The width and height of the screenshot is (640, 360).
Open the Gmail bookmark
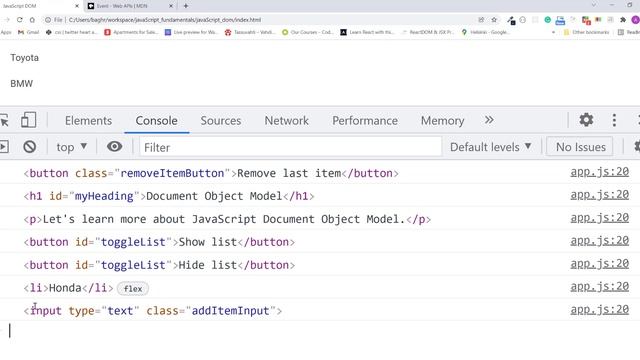pos(29,32)
